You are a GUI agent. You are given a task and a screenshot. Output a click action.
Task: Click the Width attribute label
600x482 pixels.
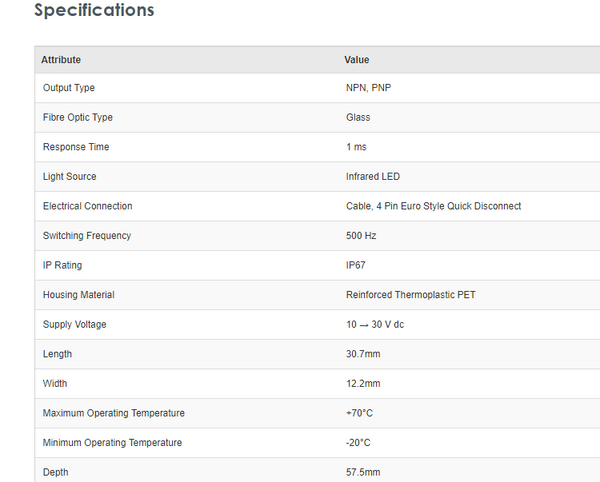[56, 383]
